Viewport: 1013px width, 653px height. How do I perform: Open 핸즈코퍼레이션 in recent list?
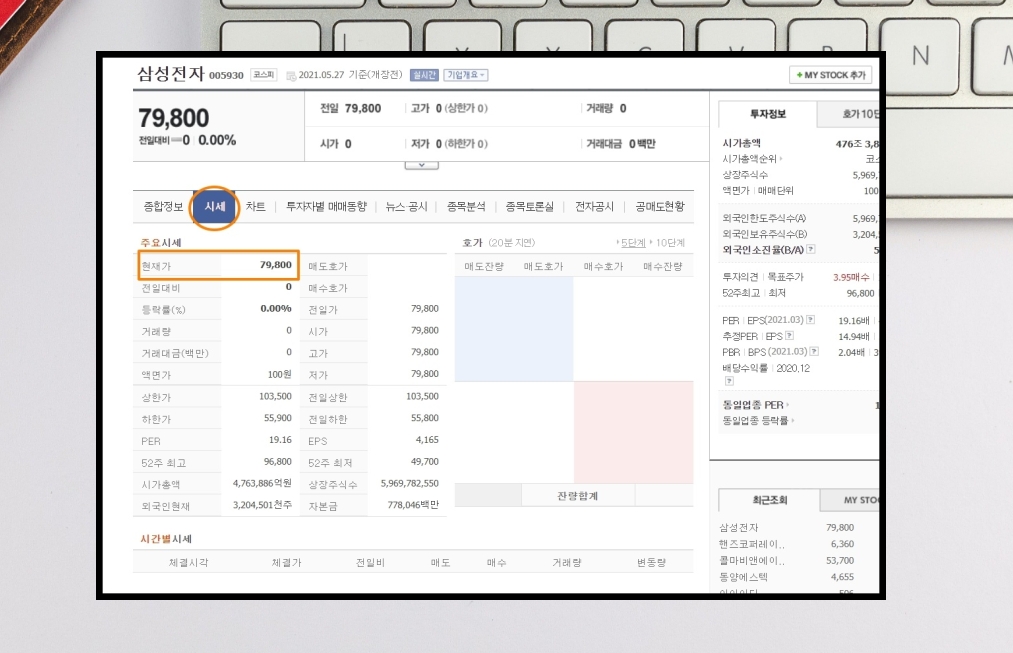(751, 544)
